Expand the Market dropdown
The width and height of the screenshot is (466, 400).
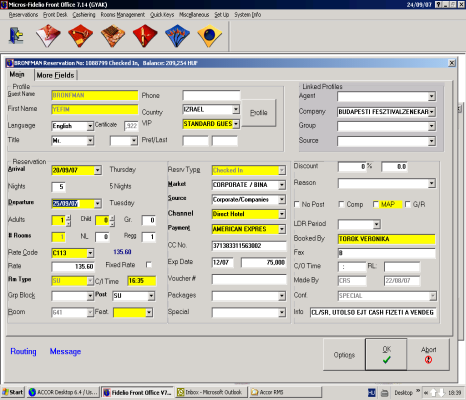[x=282, y=185]
